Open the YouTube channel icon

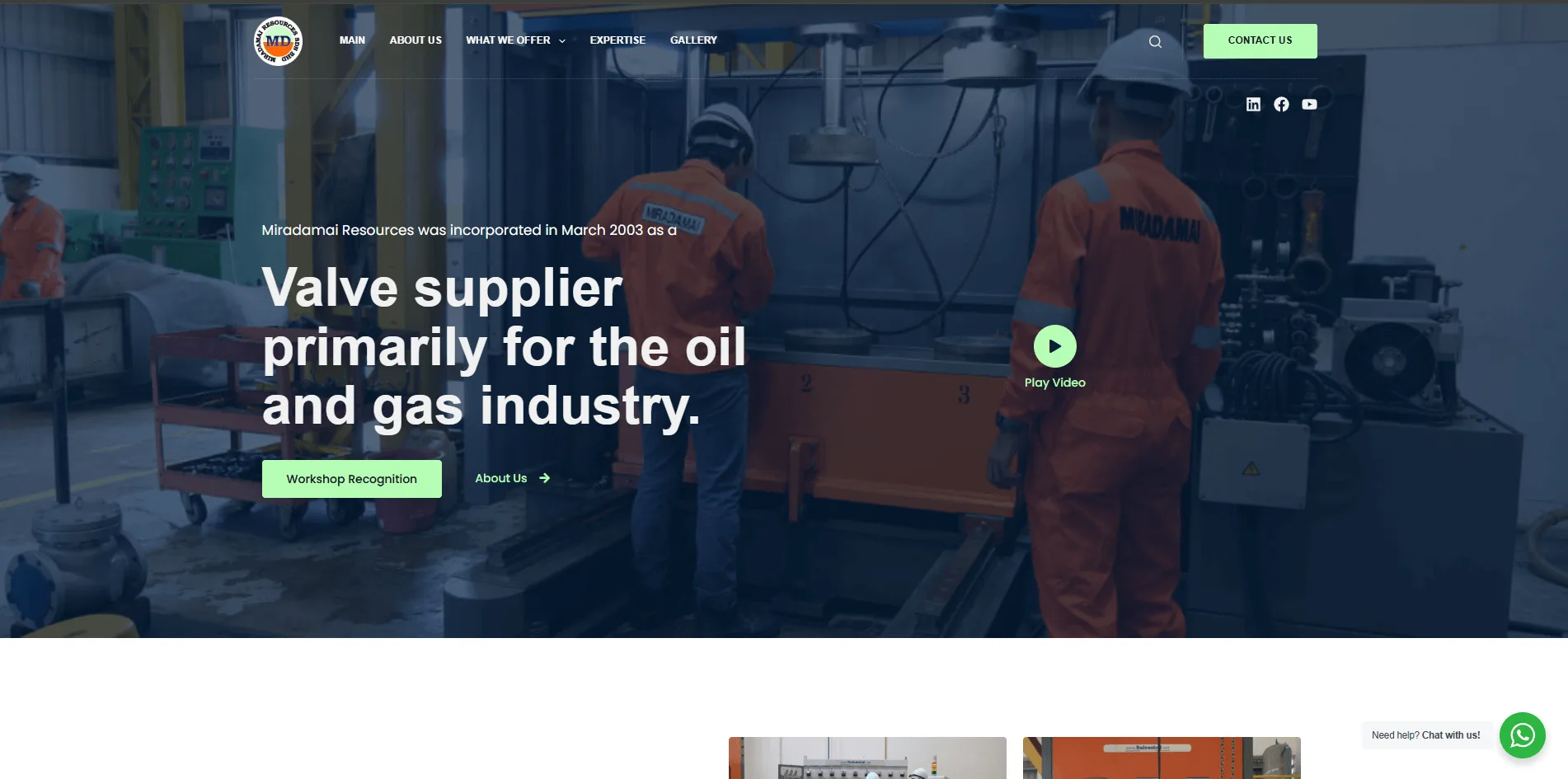tap(1309, 104)
